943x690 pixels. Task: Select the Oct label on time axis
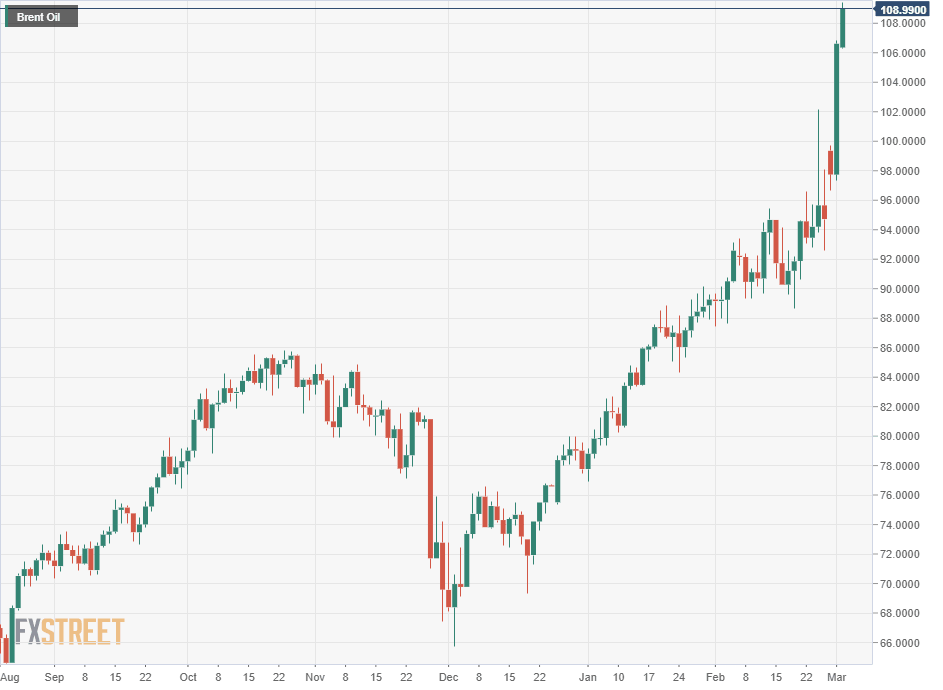click(188, 676)
